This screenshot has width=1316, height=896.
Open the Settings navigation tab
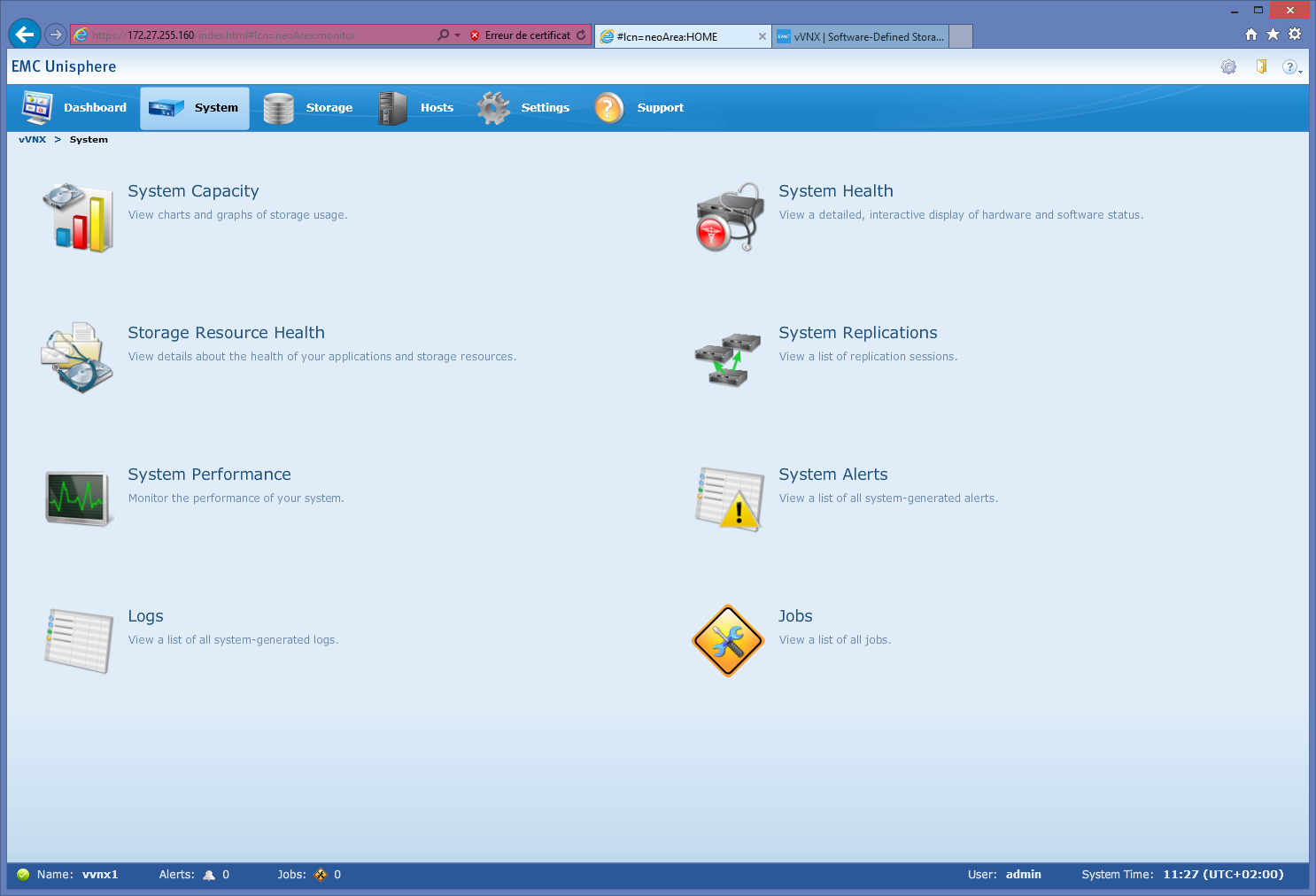coord(523,108)
